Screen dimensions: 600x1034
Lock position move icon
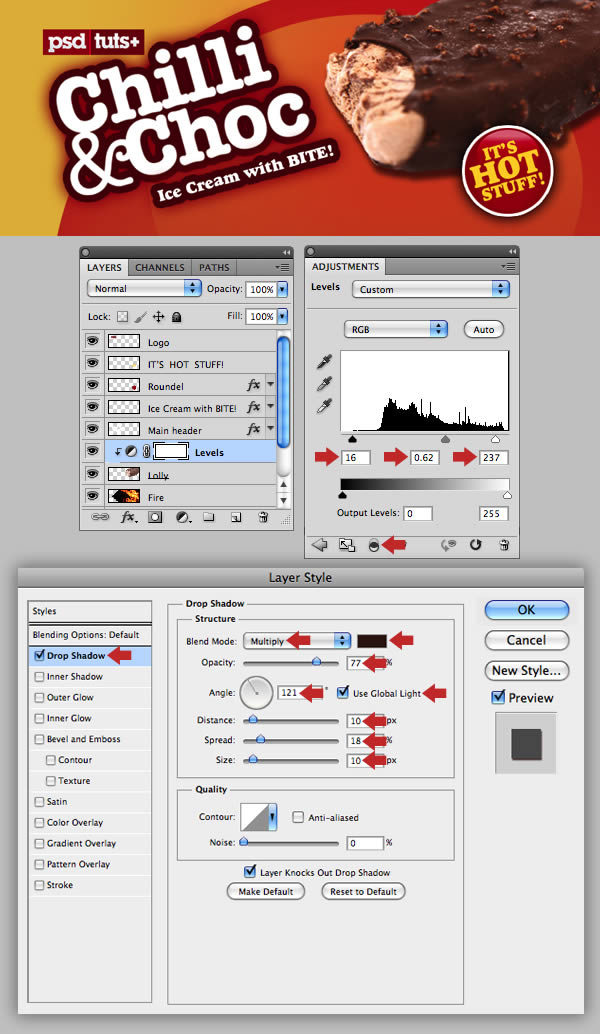(158, 317)
